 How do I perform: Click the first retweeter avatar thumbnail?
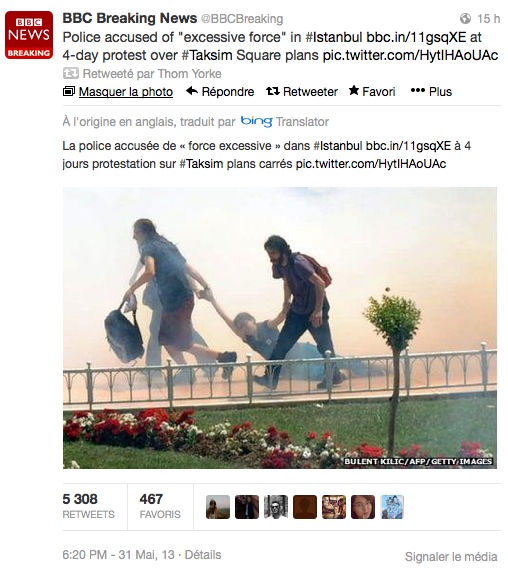(x=218, y=507)
